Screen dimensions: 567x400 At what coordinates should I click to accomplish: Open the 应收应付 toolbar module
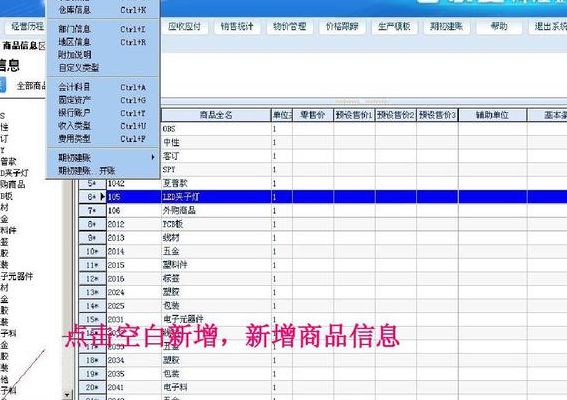(x=184, y=26)
